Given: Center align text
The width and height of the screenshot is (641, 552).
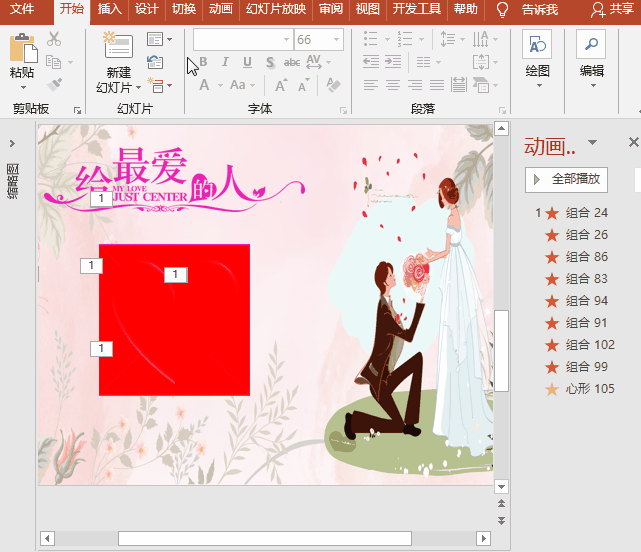Looking at the screenshot, I should pyautogui.click(x=393, y=85).
